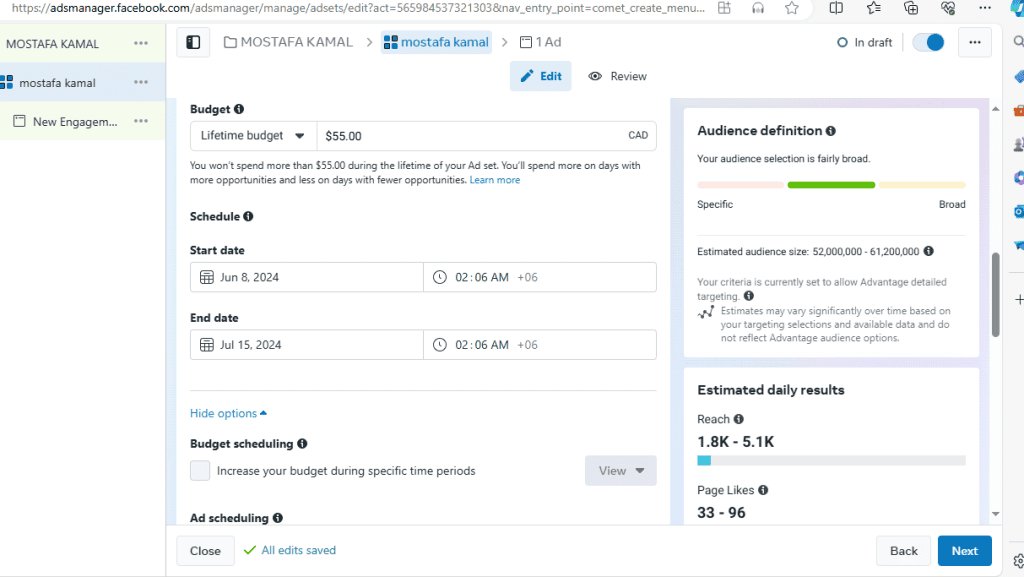Show Schedule info tooltip icon
The height and width of the screenshot is (577, 1024).
248,216
